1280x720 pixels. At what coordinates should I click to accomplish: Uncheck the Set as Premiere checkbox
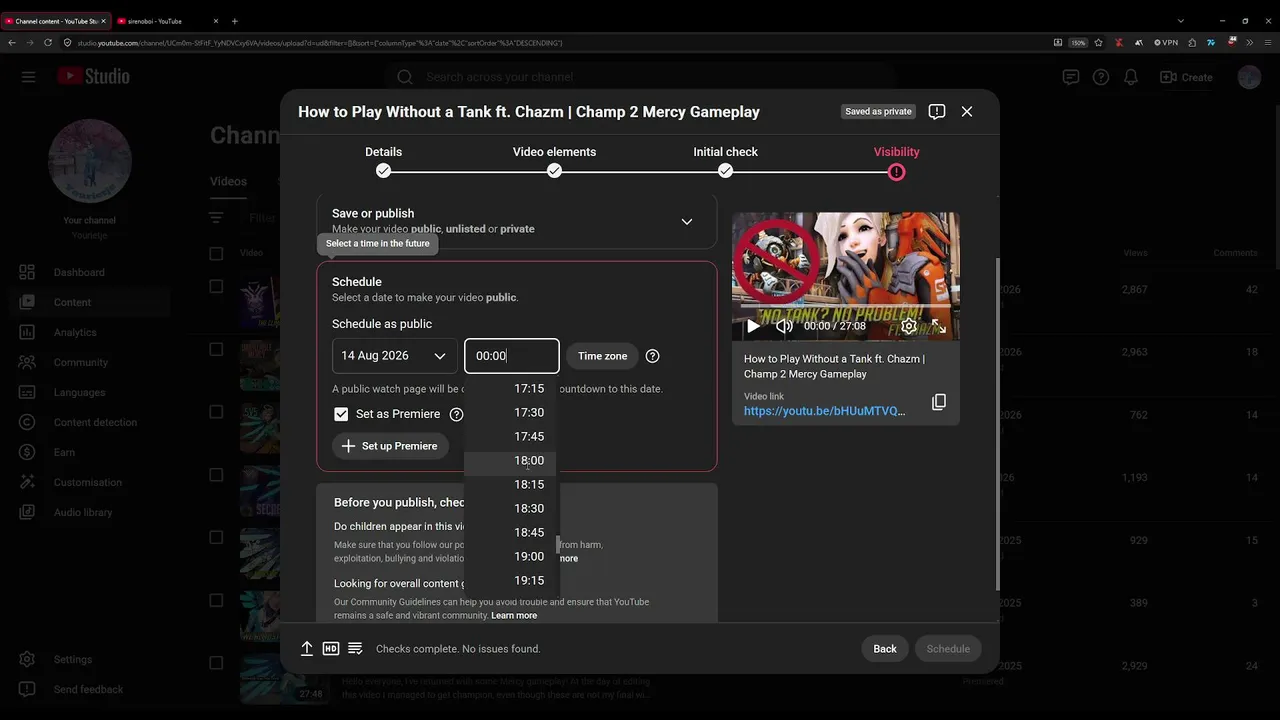click(341, 414)
